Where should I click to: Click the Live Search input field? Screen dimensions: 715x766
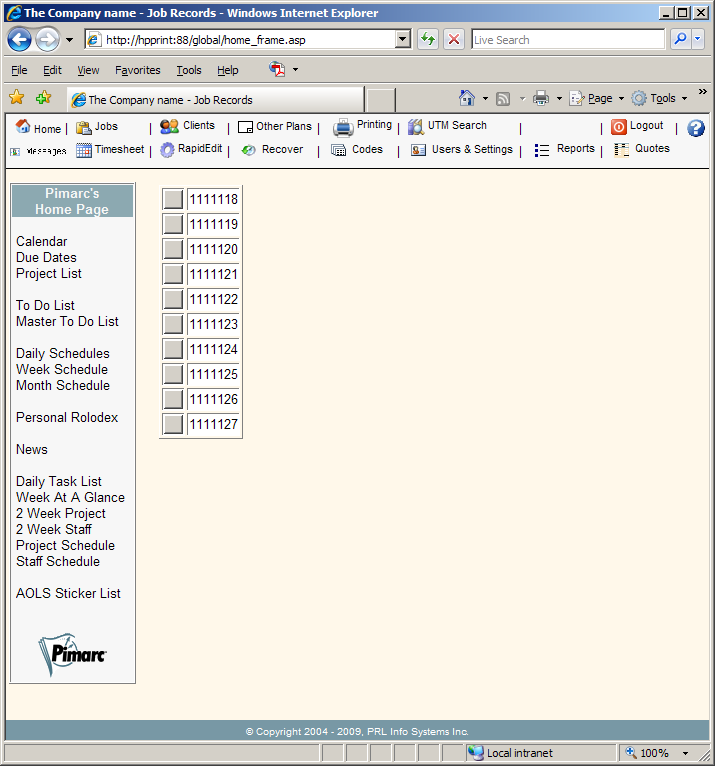point(568,40)
